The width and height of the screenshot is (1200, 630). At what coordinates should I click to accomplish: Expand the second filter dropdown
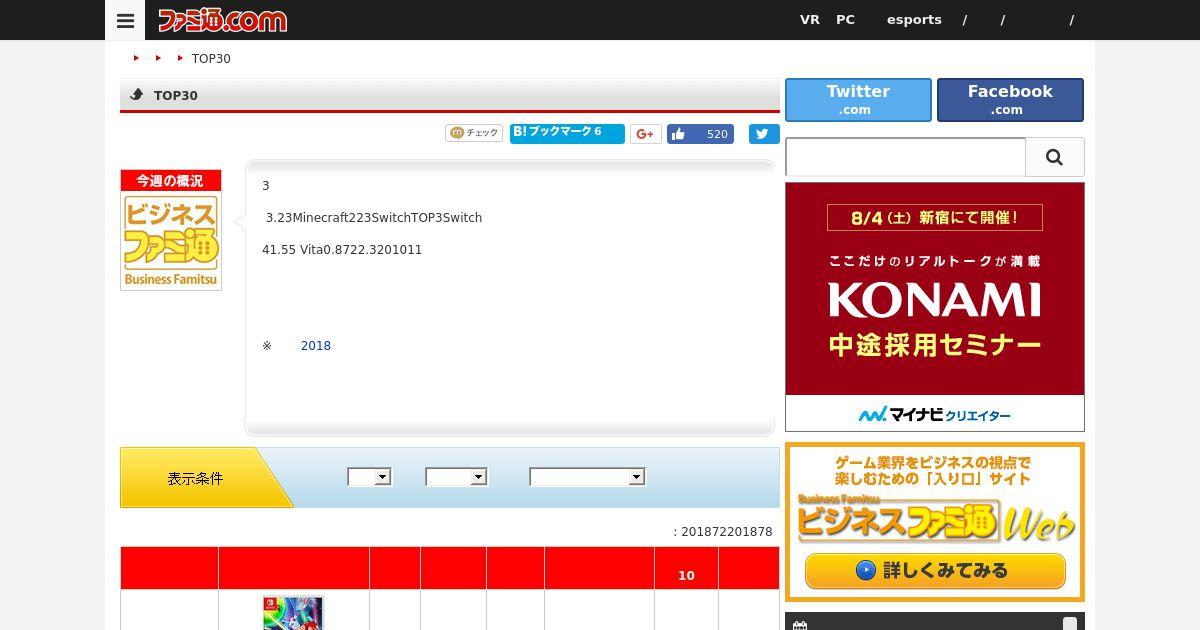[x=456, y=477]
